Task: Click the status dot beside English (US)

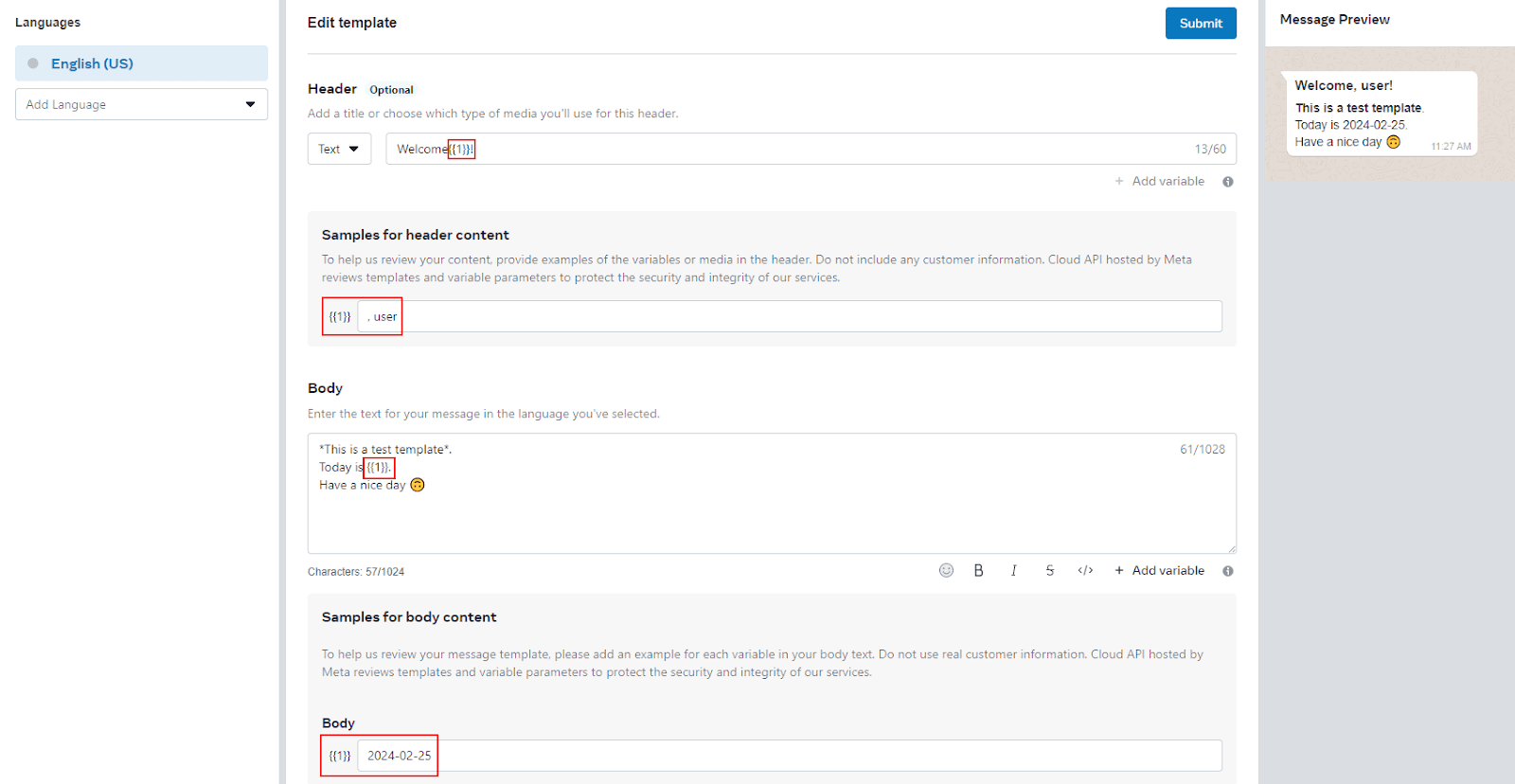Action: click(33, 63)
